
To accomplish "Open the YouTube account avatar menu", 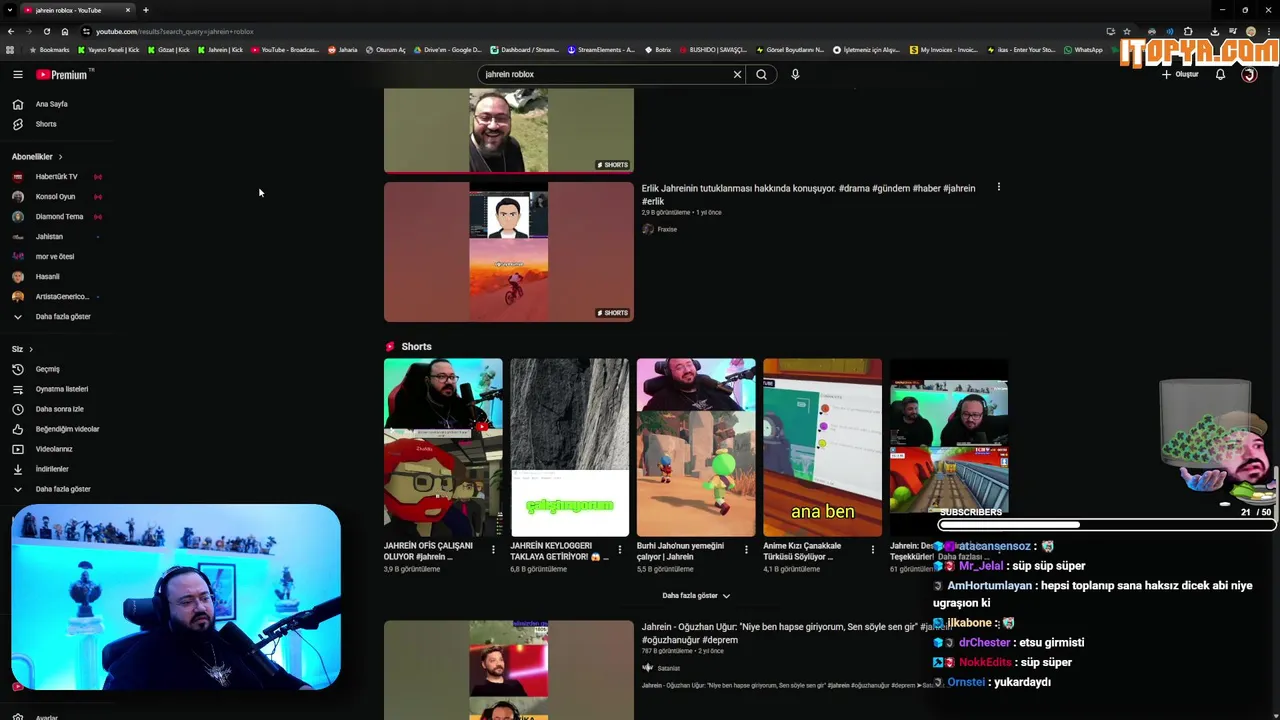I will [1249, 74].
